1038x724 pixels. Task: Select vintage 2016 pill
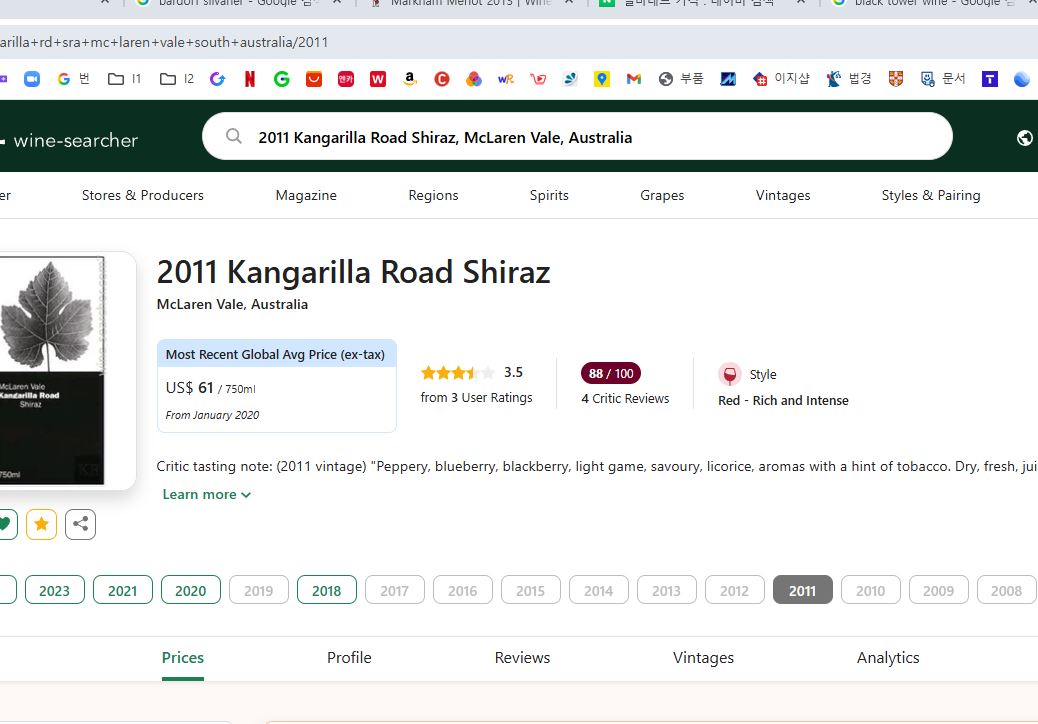[462, 590]
